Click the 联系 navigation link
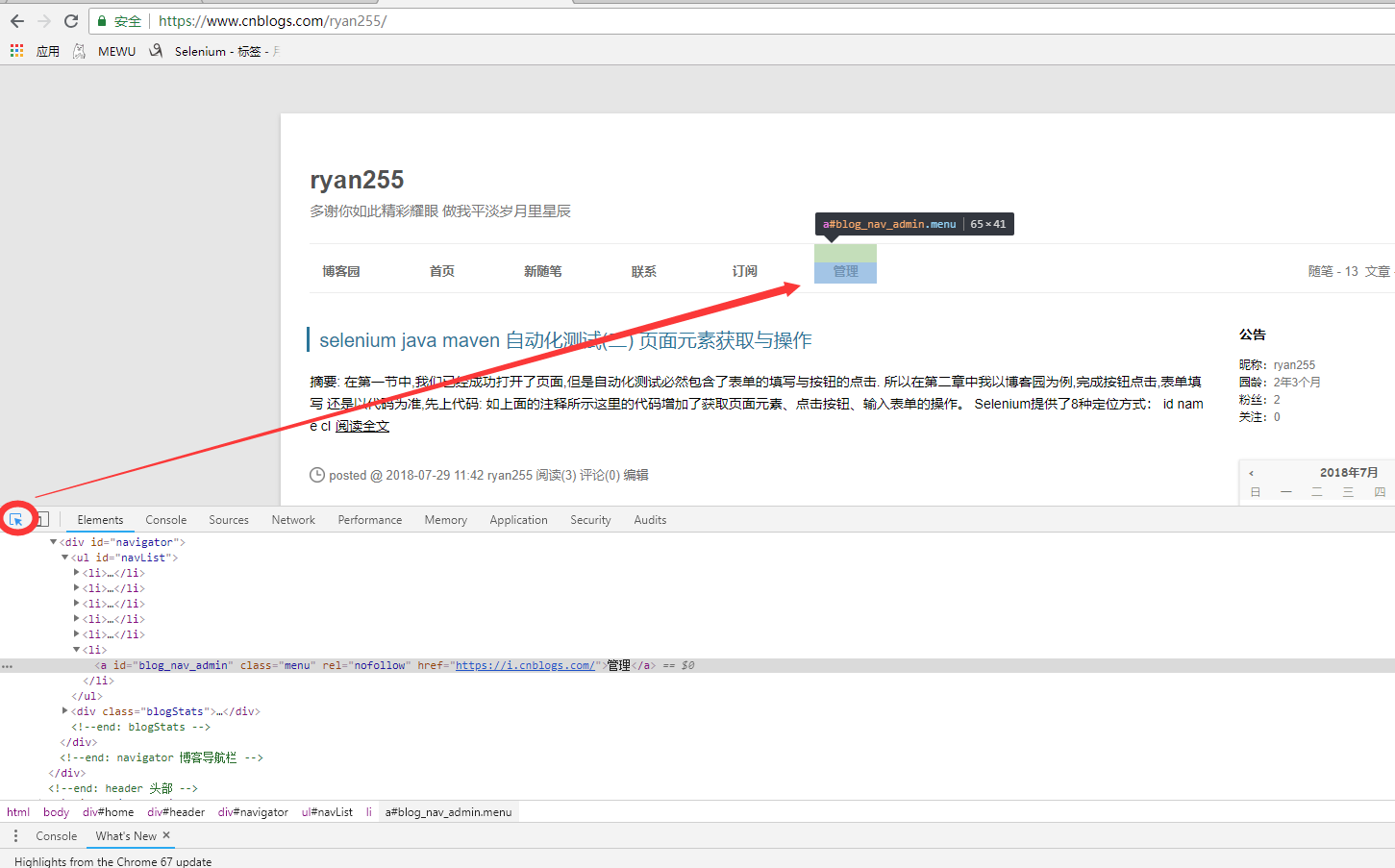The width and height of the screenshot is (1395, 868). pyautogui.click(x=644, y=271)
